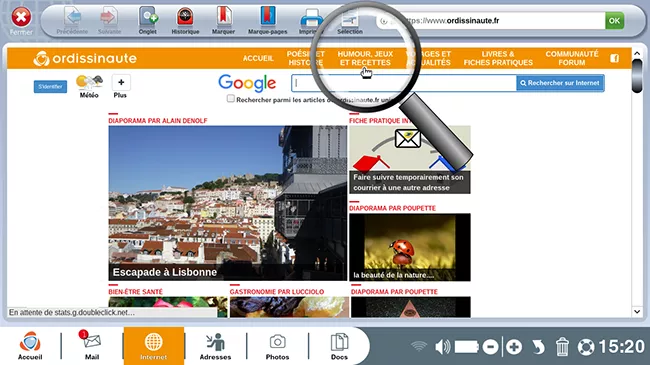Screen dimensions: 650x365
Task: Open the Communauté Forum menu
Action: click(572, 58)
